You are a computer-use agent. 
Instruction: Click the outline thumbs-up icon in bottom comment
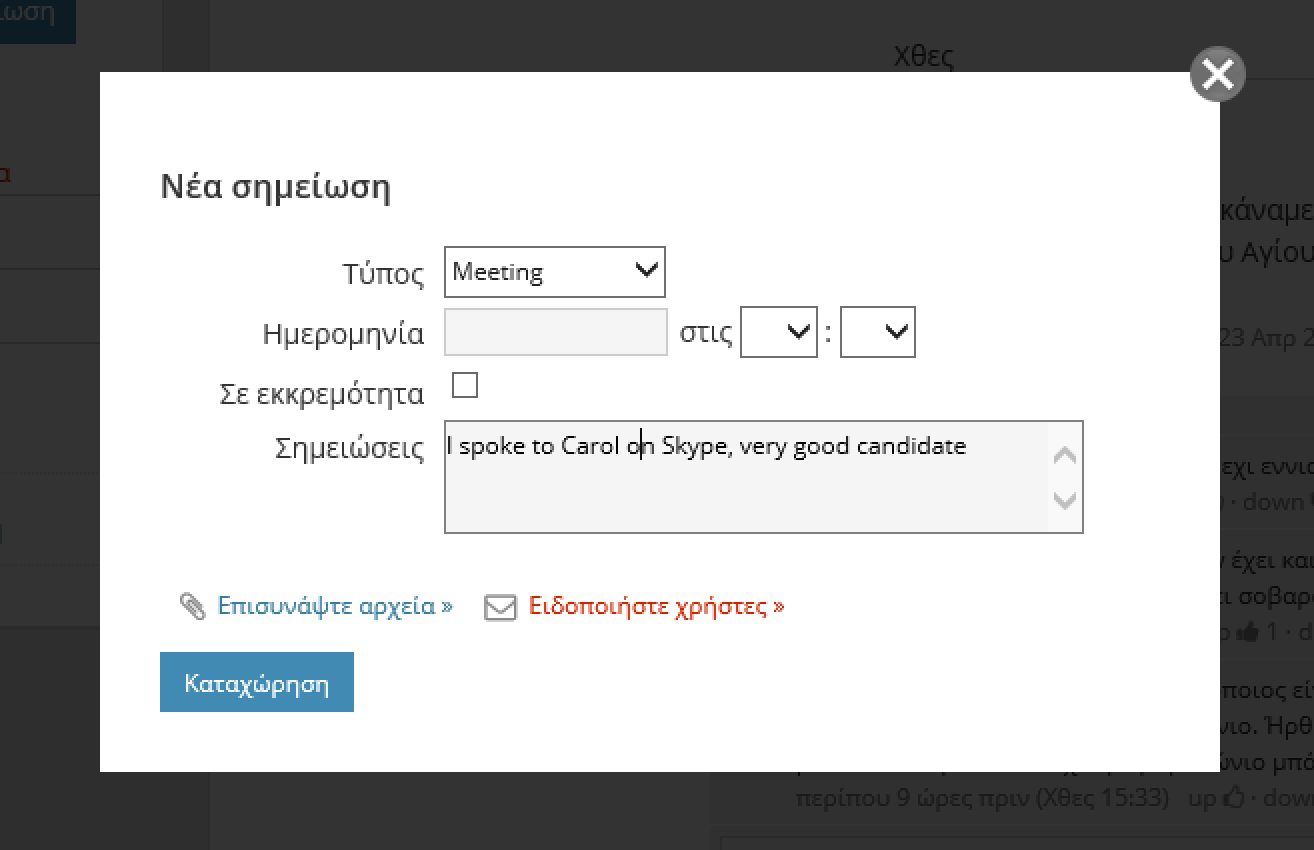pos(1234,798)
